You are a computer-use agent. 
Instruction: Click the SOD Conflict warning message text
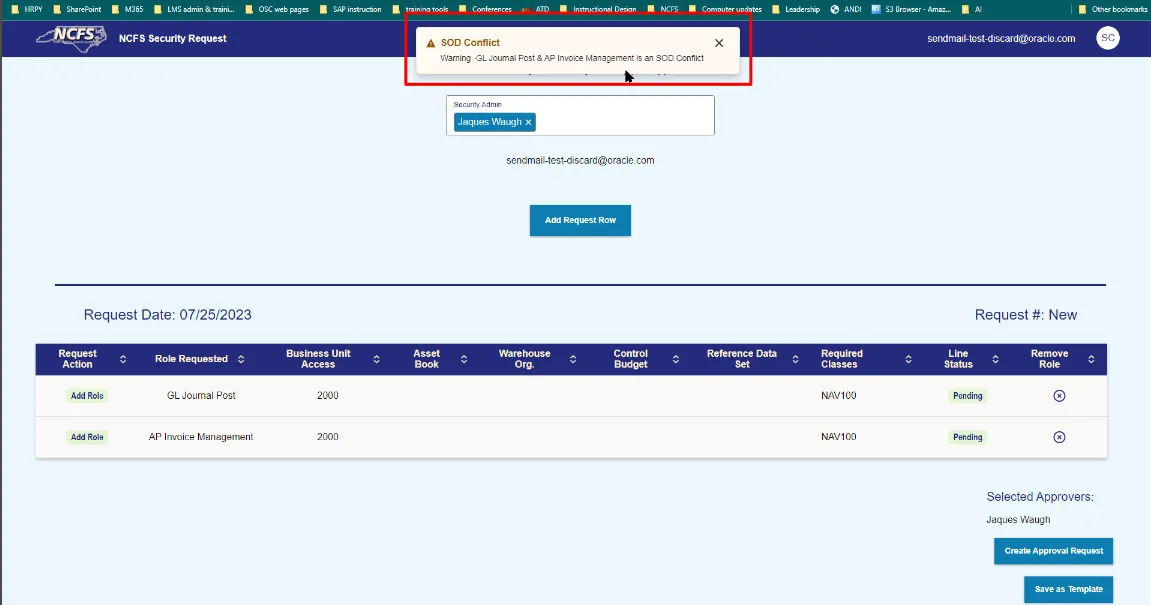pos(572,58)
